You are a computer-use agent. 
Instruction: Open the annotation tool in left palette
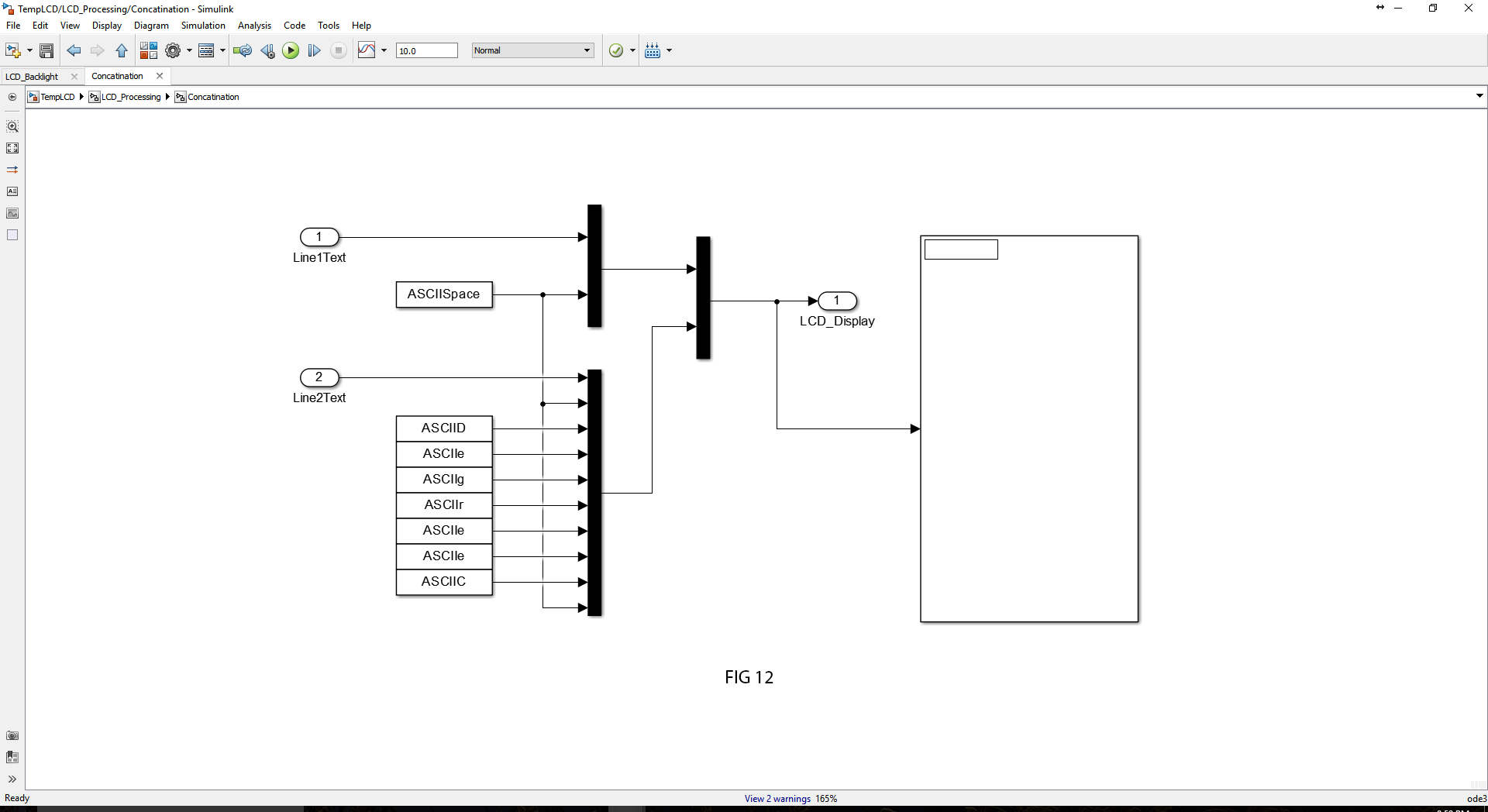(x=12, y=191)
